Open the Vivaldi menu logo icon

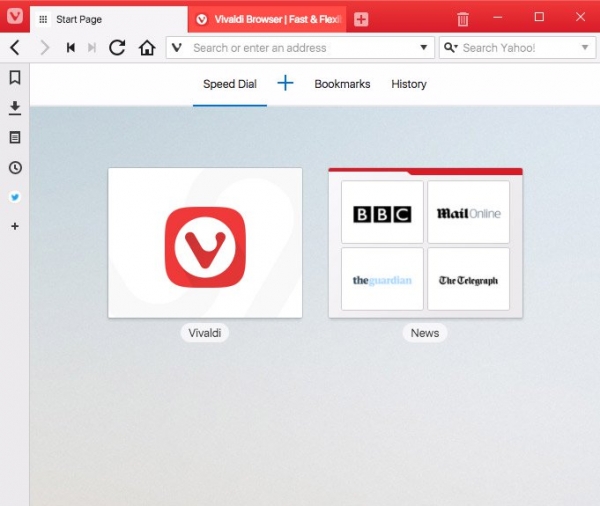[15, 18]
